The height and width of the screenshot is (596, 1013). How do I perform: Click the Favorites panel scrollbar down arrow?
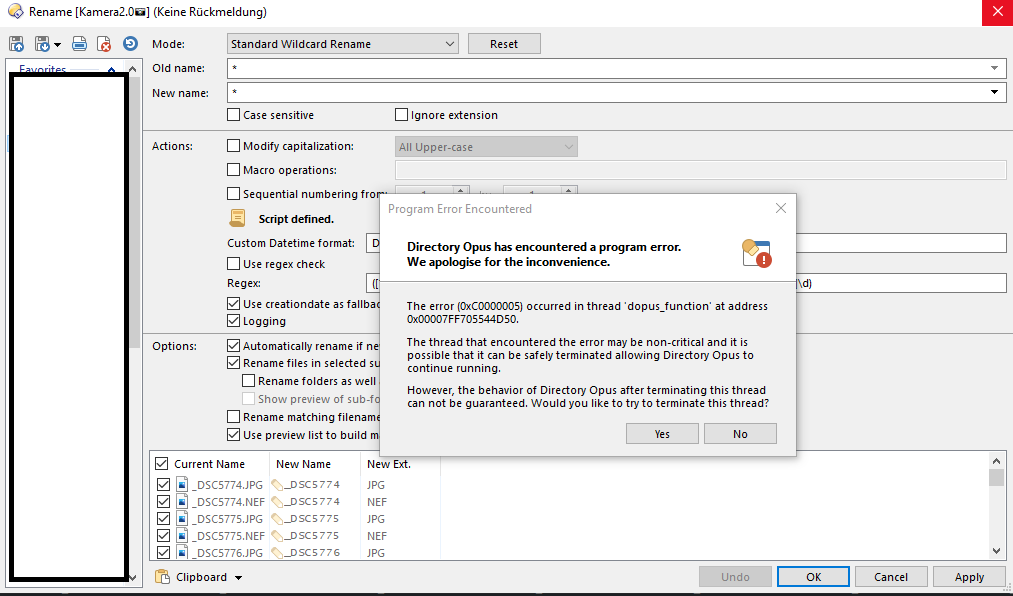point(132,577)
